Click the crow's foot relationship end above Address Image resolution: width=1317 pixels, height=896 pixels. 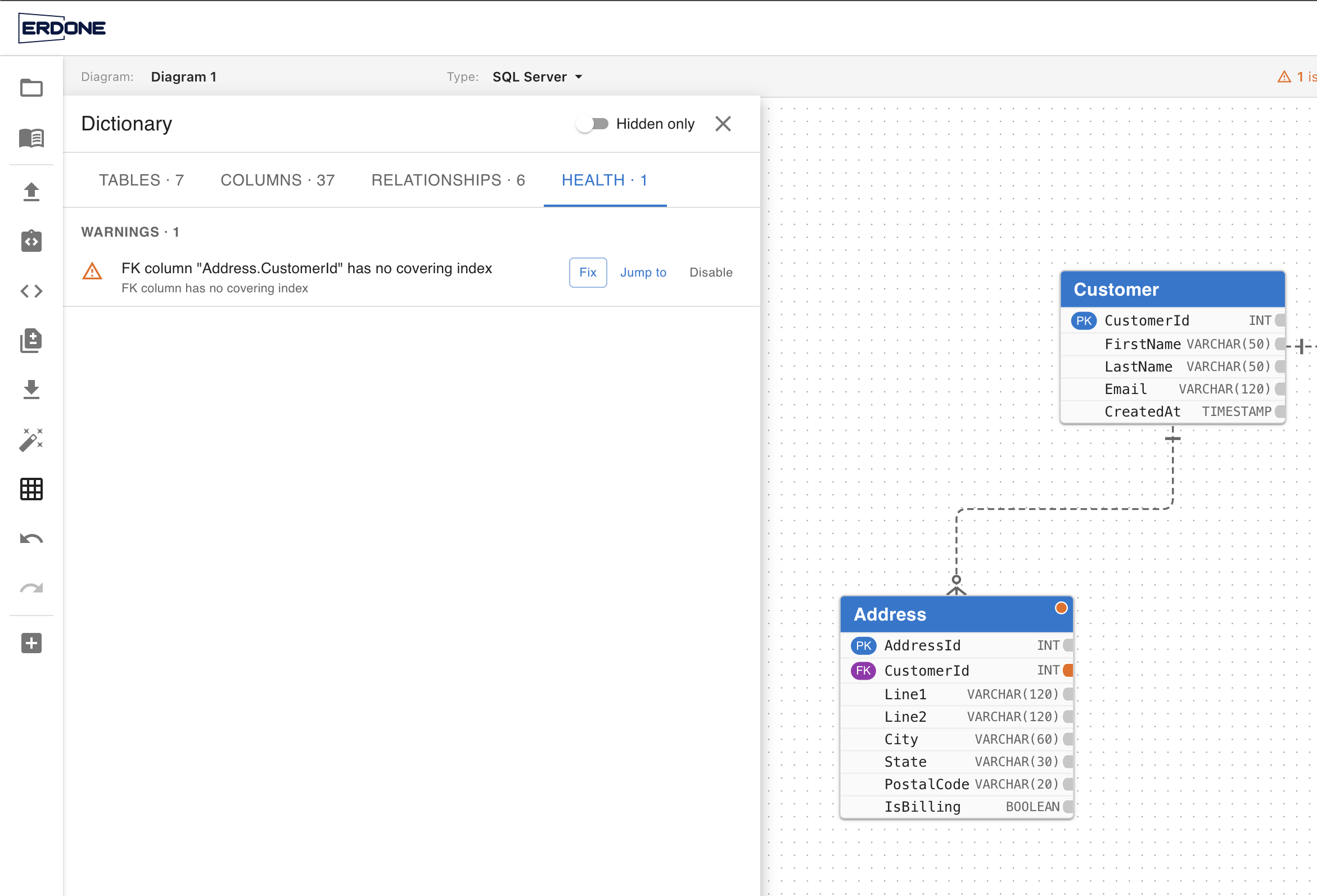pos(957,586)
